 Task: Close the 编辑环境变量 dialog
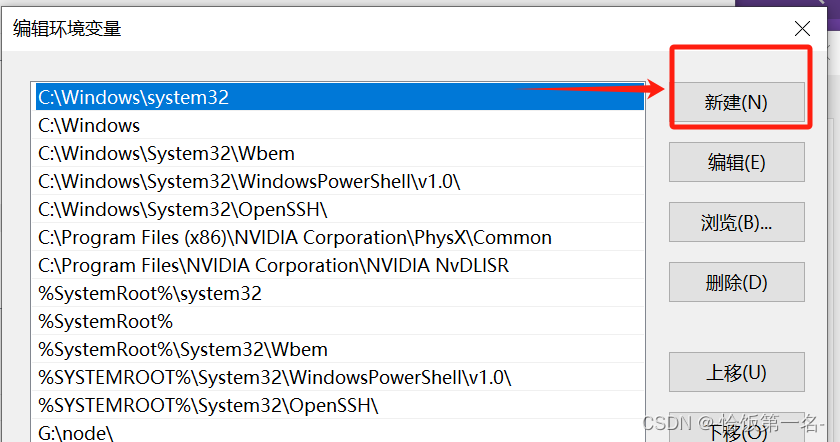pyautogui.click(x=802, y=28)
